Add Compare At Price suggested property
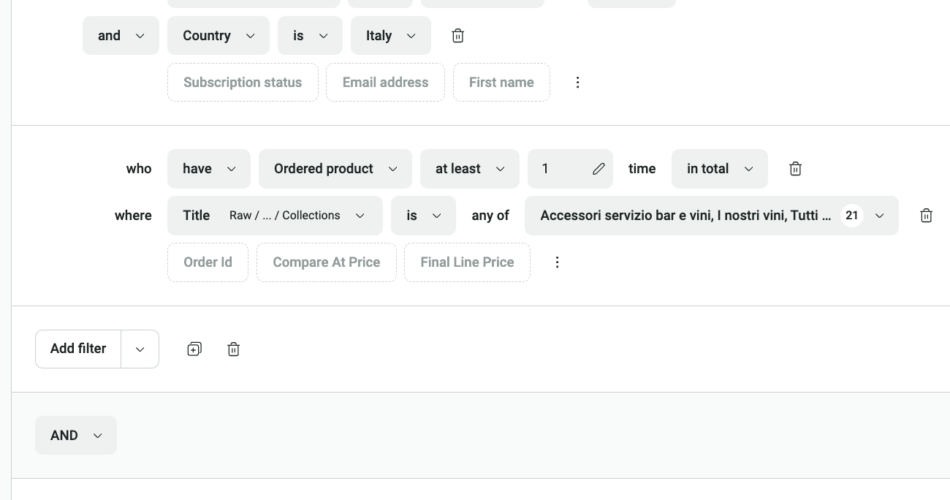950x500 pixels. [x=327, y=262]
